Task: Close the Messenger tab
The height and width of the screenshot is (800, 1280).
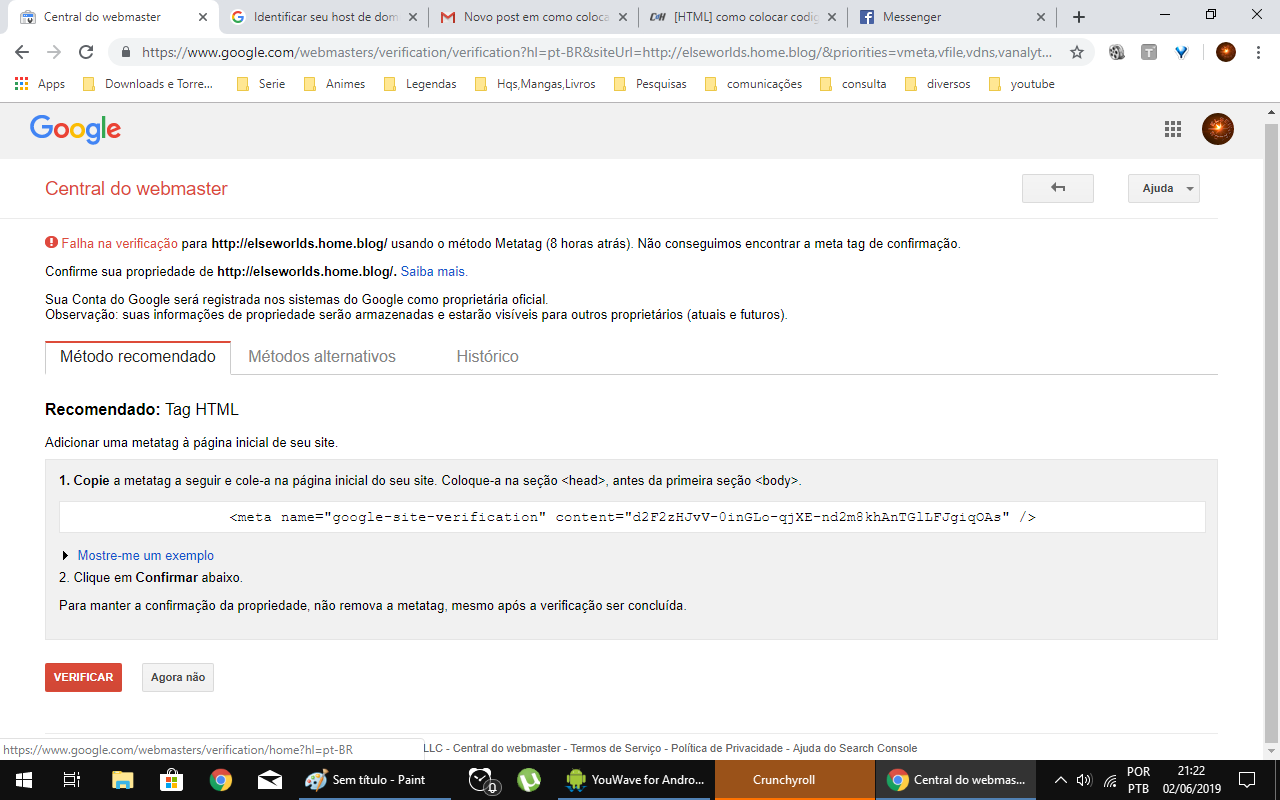Action: pyautogui.click(x=1041, y=17)
